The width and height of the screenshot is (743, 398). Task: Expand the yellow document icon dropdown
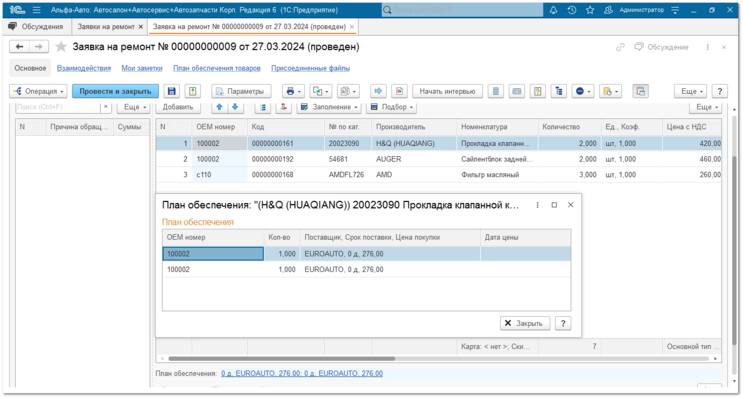coord(610,91)
